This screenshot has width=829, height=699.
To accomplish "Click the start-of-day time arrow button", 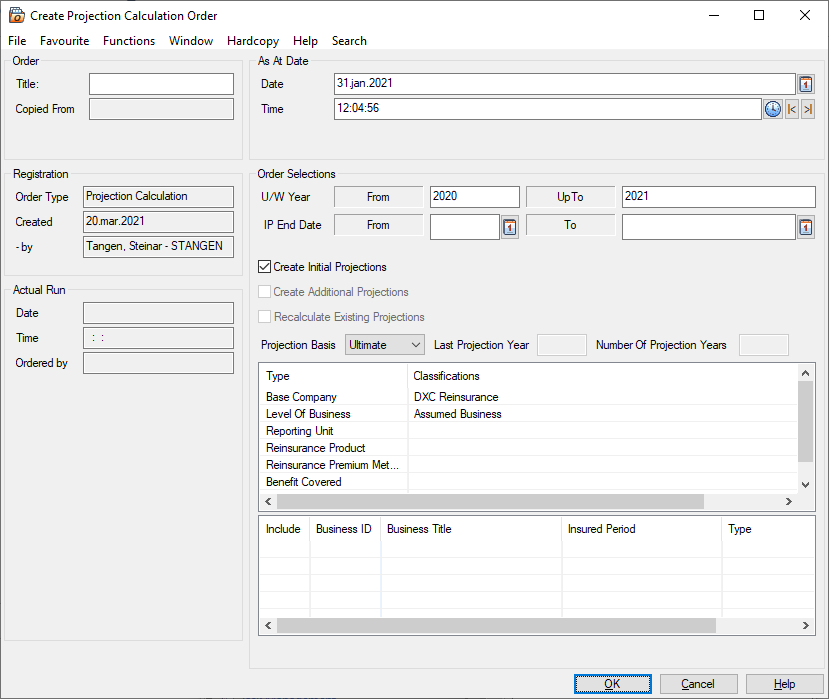I will (792, 109).
